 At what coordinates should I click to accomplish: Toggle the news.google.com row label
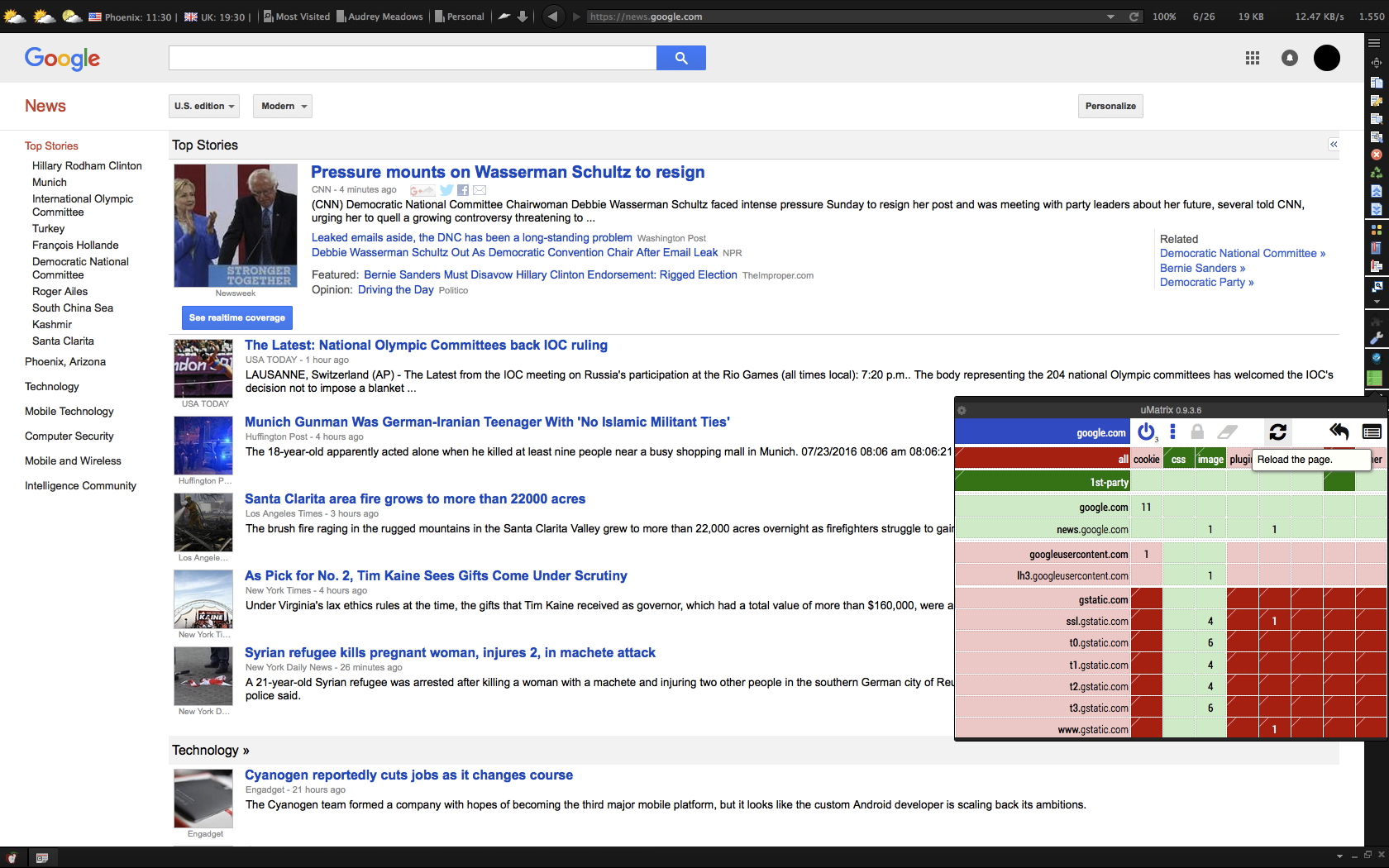pos(1043,529)
